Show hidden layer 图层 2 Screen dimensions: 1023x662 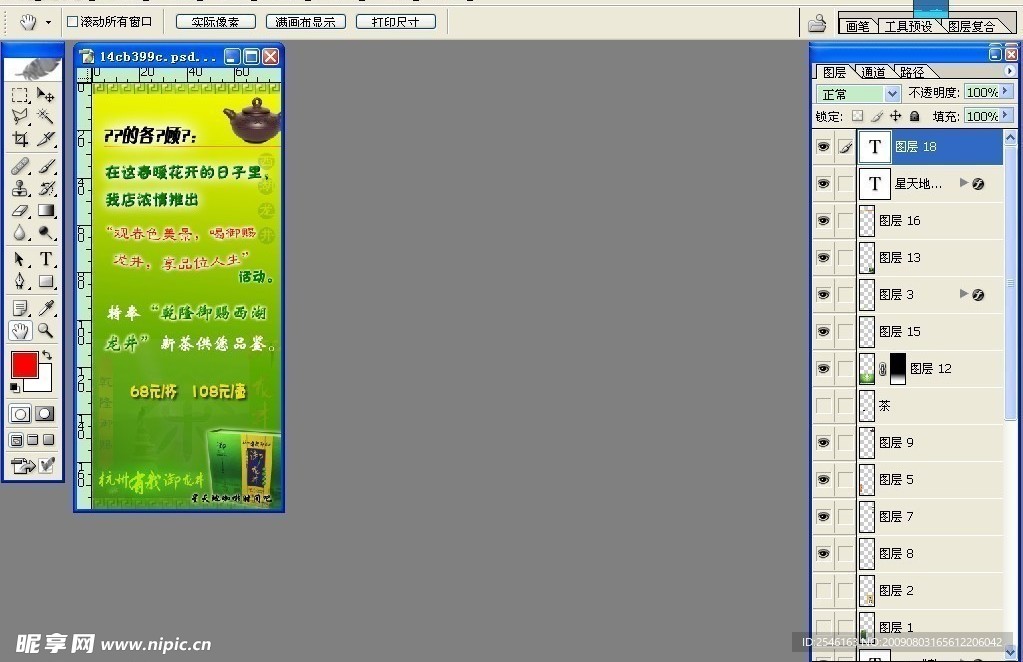click(x=823, y=590)
